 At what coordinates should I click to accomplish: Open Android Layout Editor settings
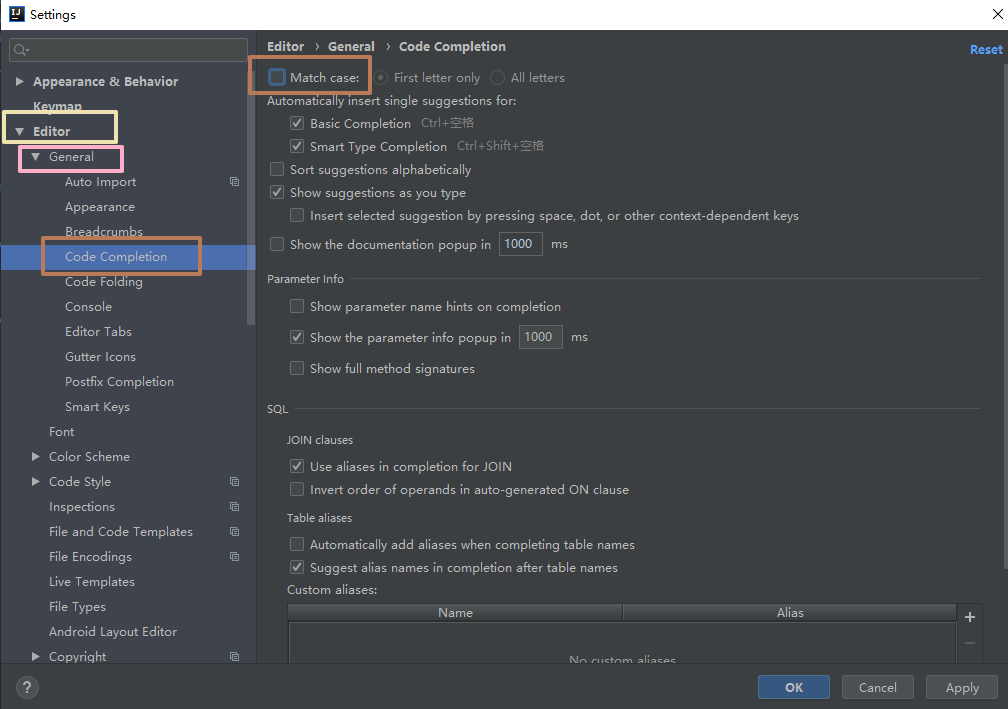pyautogui.click(x=113, y=632)
